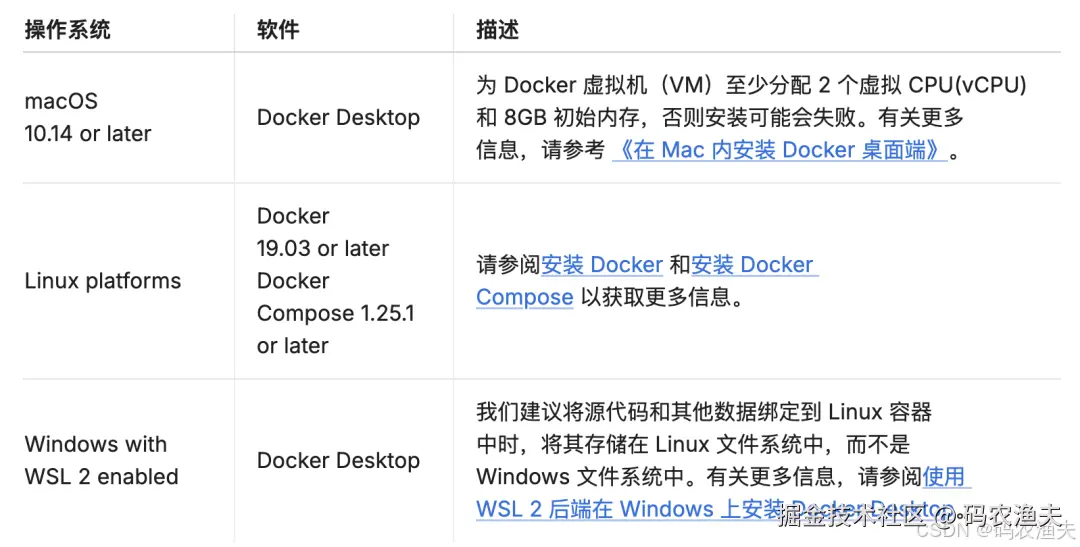
Task: Click the 操作系统 column header
Action: click(x=67, y=30)
